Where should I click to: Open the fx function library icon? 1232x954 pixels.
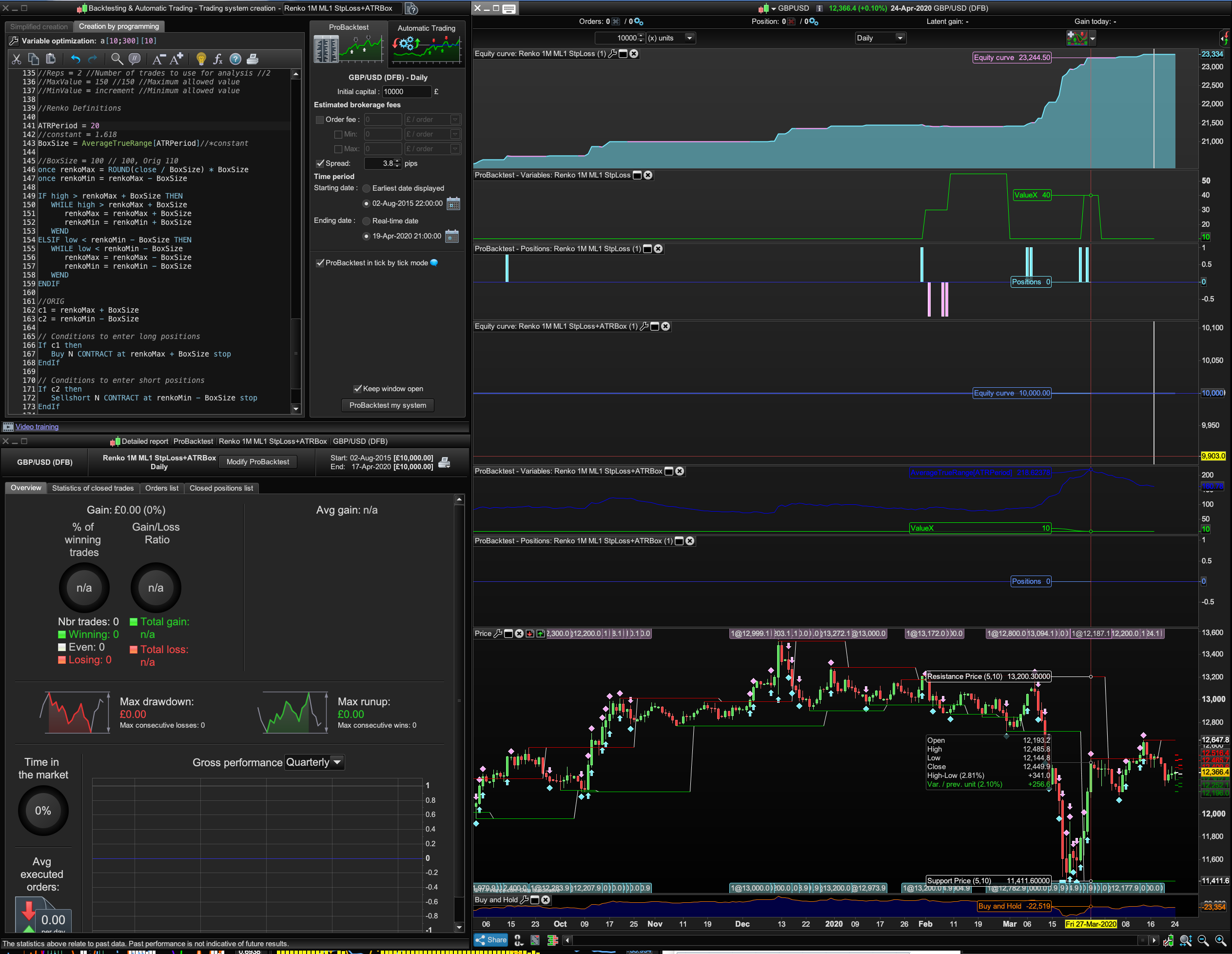(x=218, y=59)
